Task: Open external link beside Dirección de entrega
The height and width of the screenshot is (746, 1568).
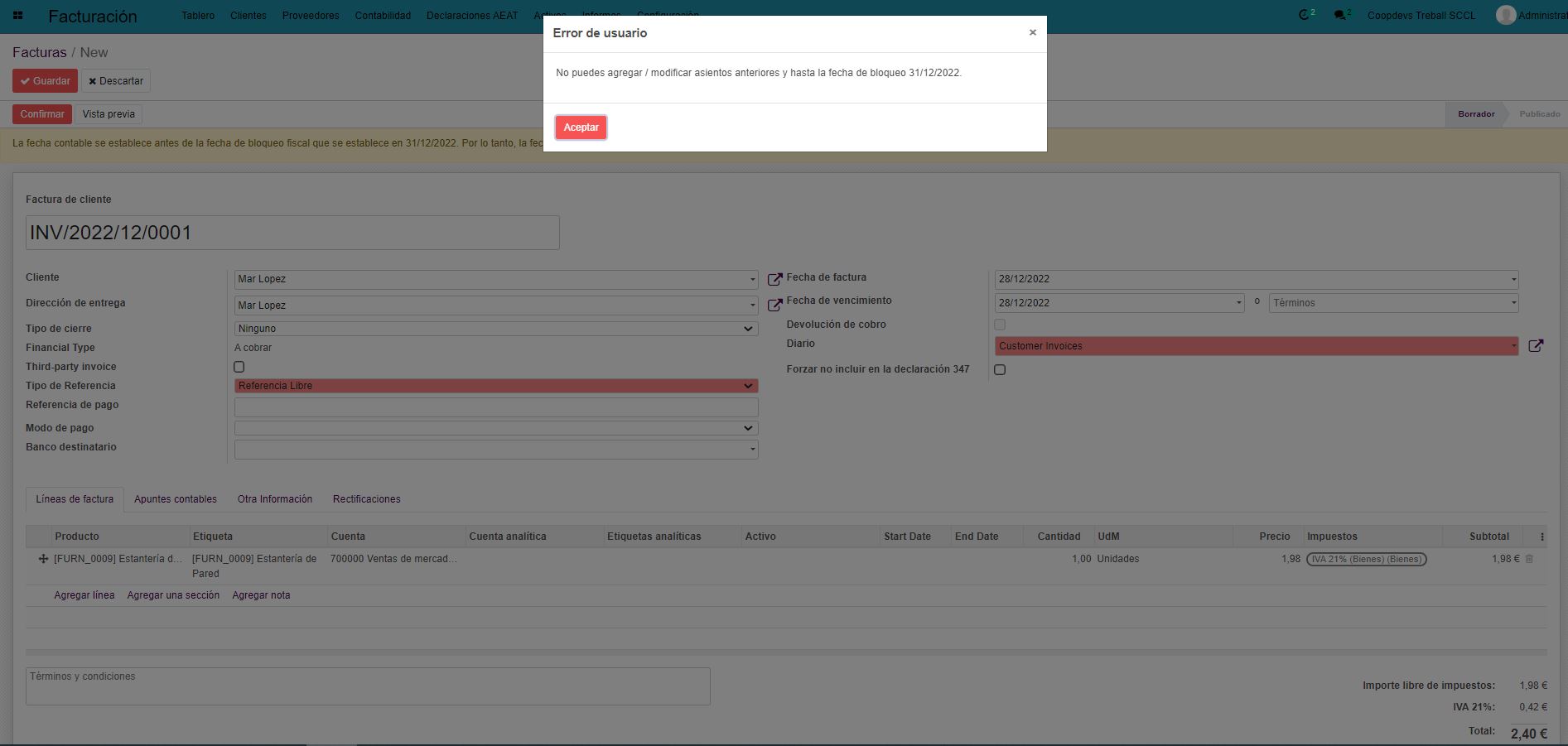Action: click(x=774, y=306)
